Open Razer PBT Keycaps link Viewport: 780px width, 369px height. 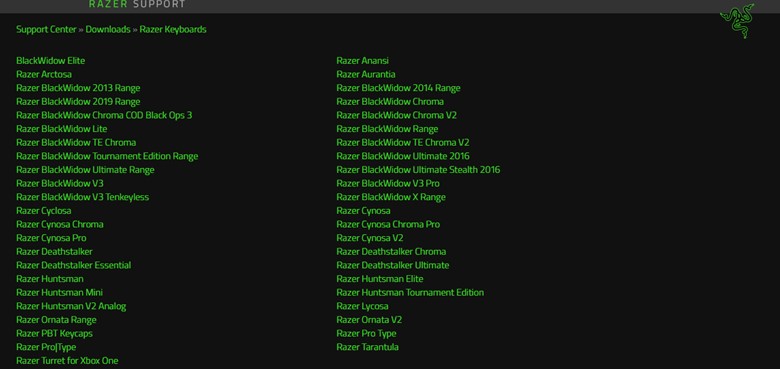click(x=54, y=334)
